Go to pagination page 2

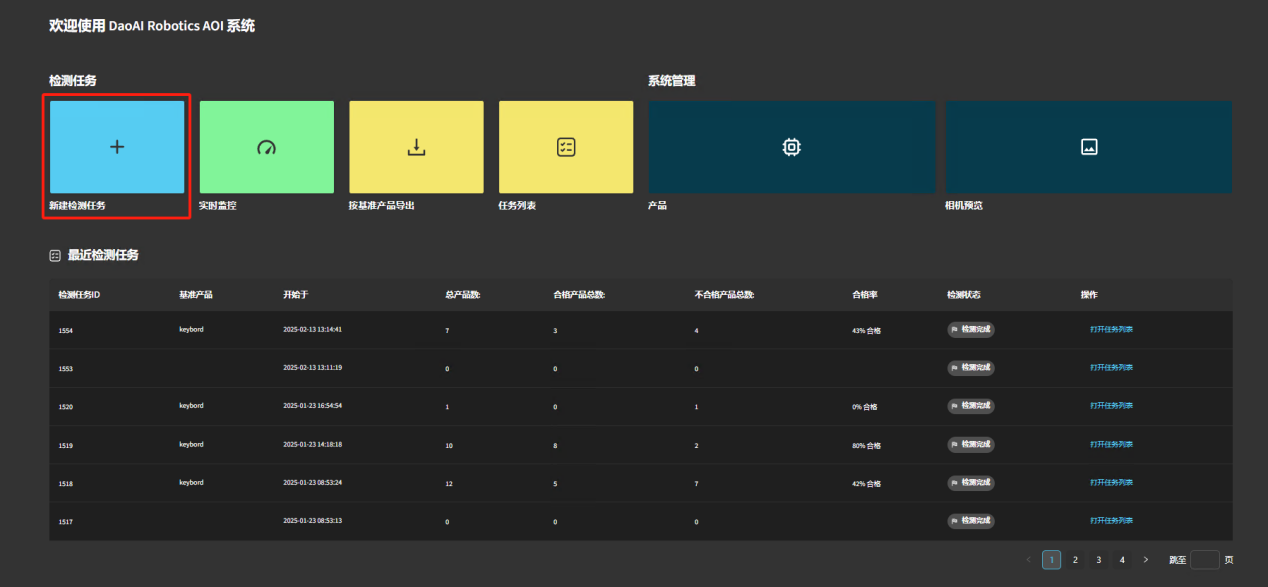point(1075,560)
